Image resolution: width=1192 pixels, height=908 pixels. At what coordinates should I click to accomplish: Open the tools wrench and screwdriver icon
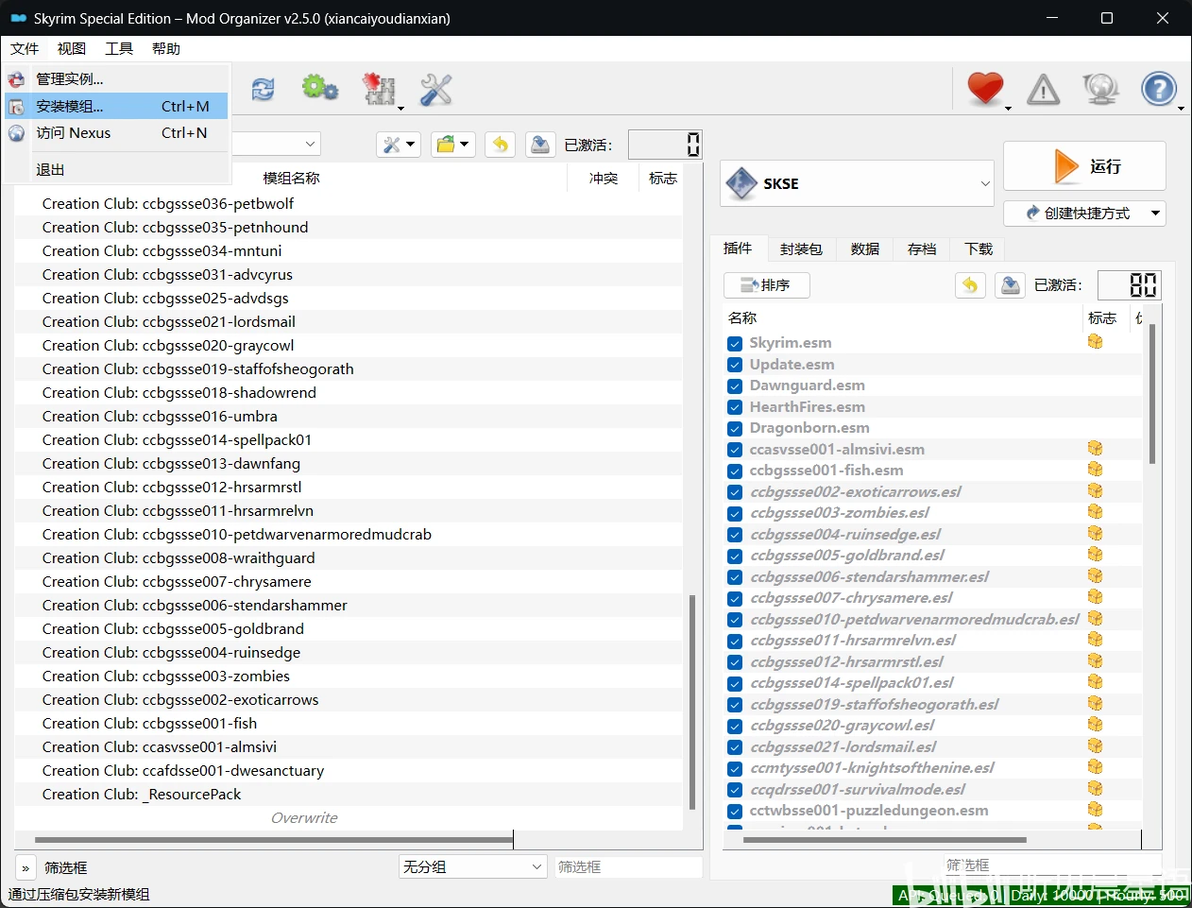coord(436,89)
